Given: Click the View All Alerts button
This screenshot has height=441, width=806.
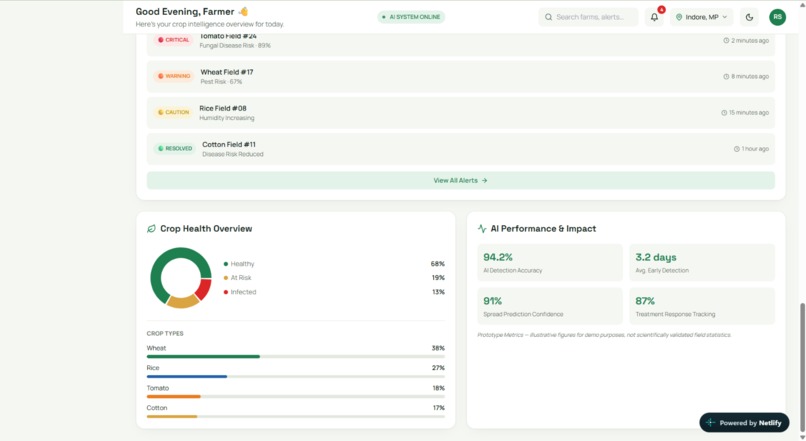Looking at the screenshot, I should [x=461, y=180].
